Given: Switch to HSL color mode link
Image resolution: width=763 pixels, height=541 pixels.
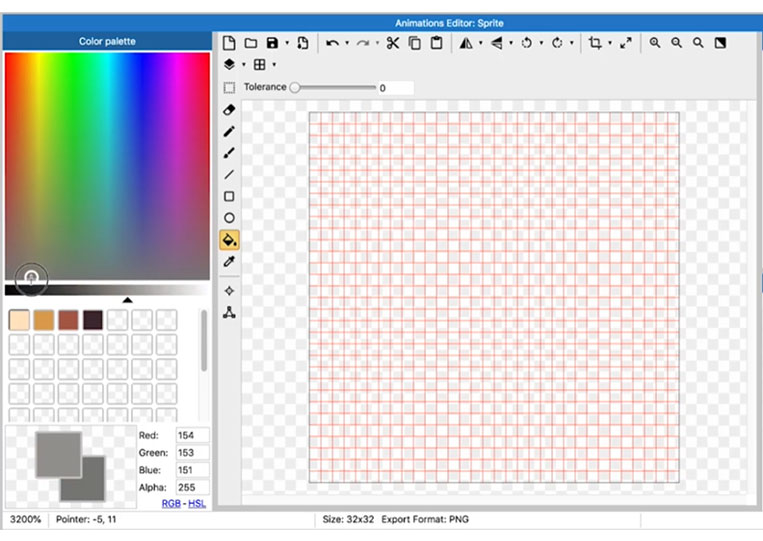Looking at the screenshot, I should pos(197,504).
